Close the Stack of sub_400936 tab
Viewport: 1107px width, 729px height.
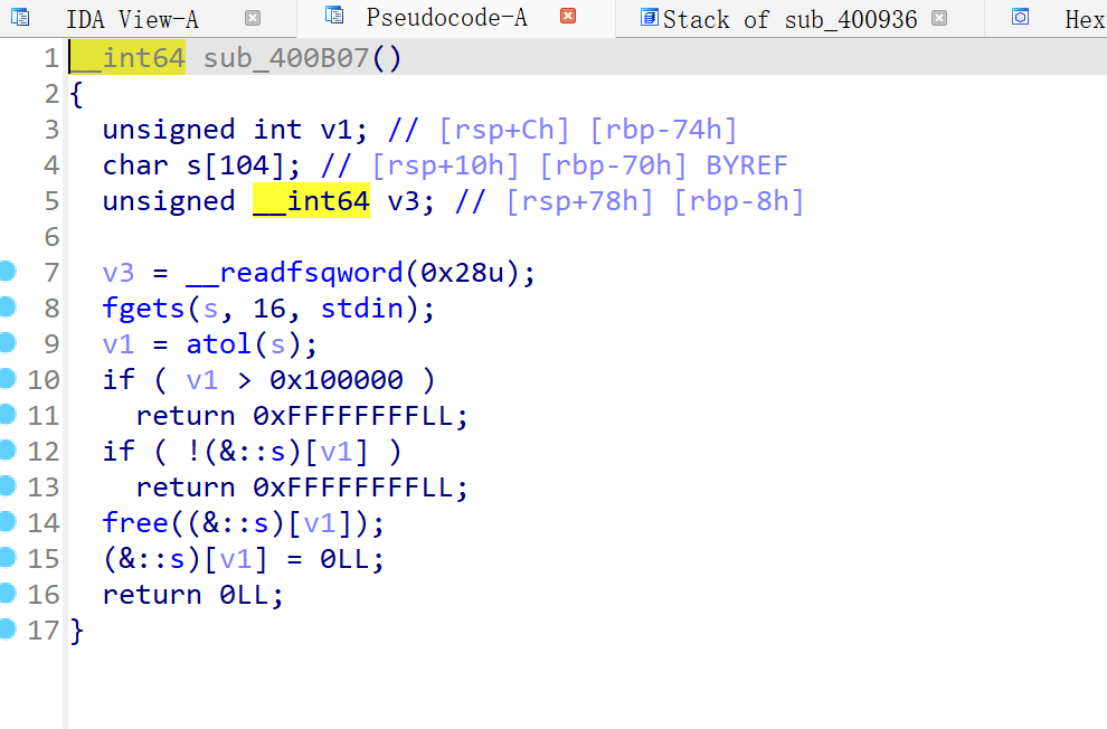click(x=939, y=18)
